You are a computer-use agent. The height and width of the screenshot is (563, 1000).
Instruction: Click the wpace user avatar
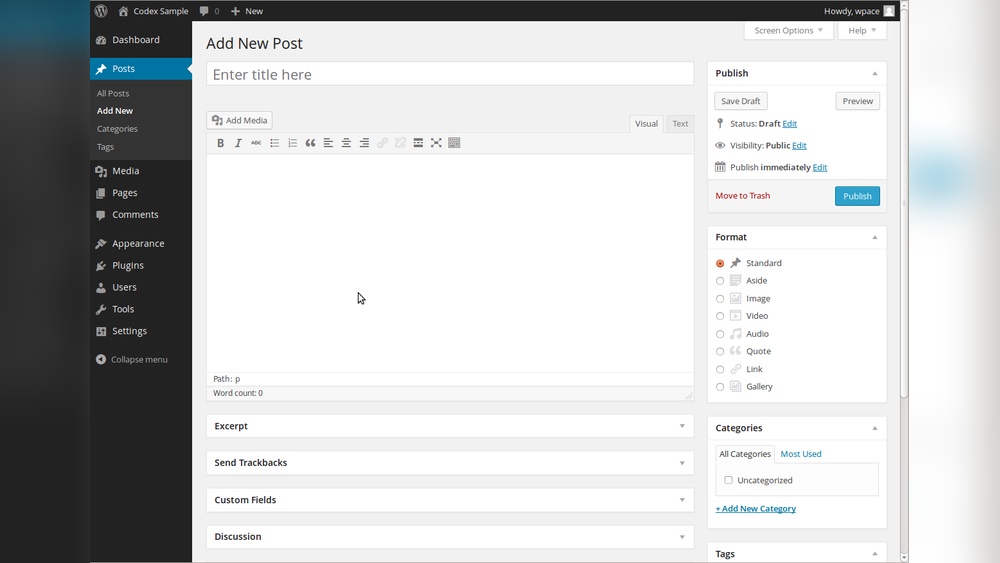click(889, 11)
